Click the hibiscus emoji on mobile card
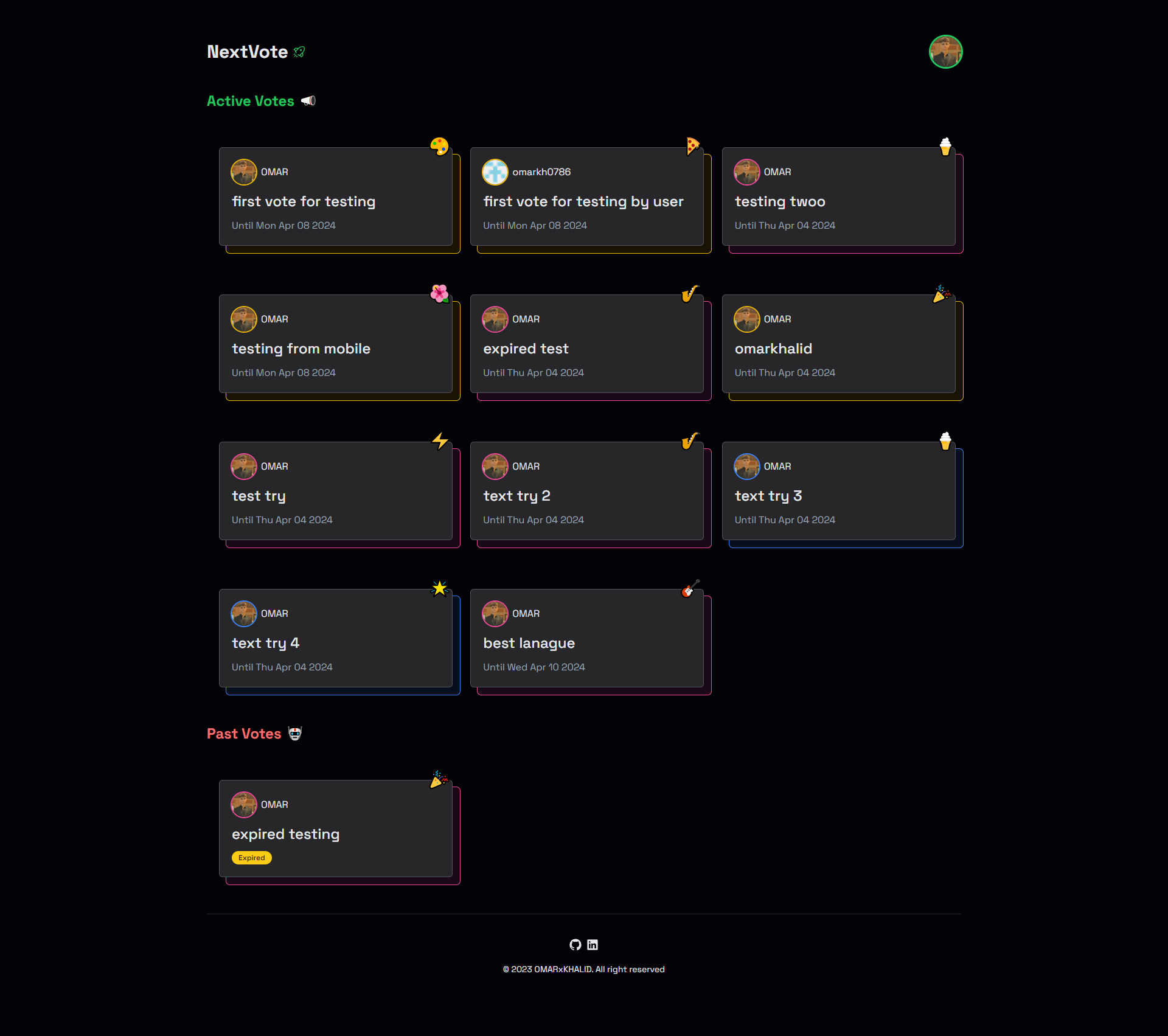 coord(439,293)
